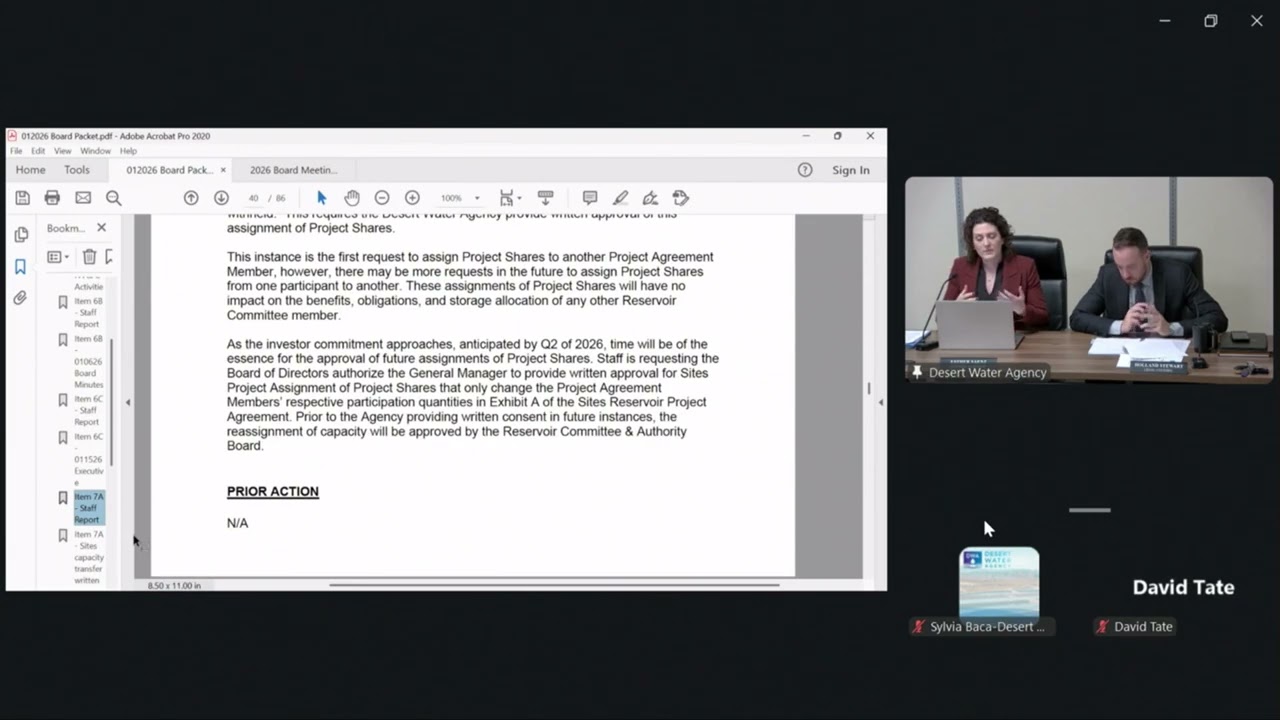This screenshot has height=720, width=1280.
Task: Select bookmark Item 6B 010626 Board Minutes
Action: (88, 361)
